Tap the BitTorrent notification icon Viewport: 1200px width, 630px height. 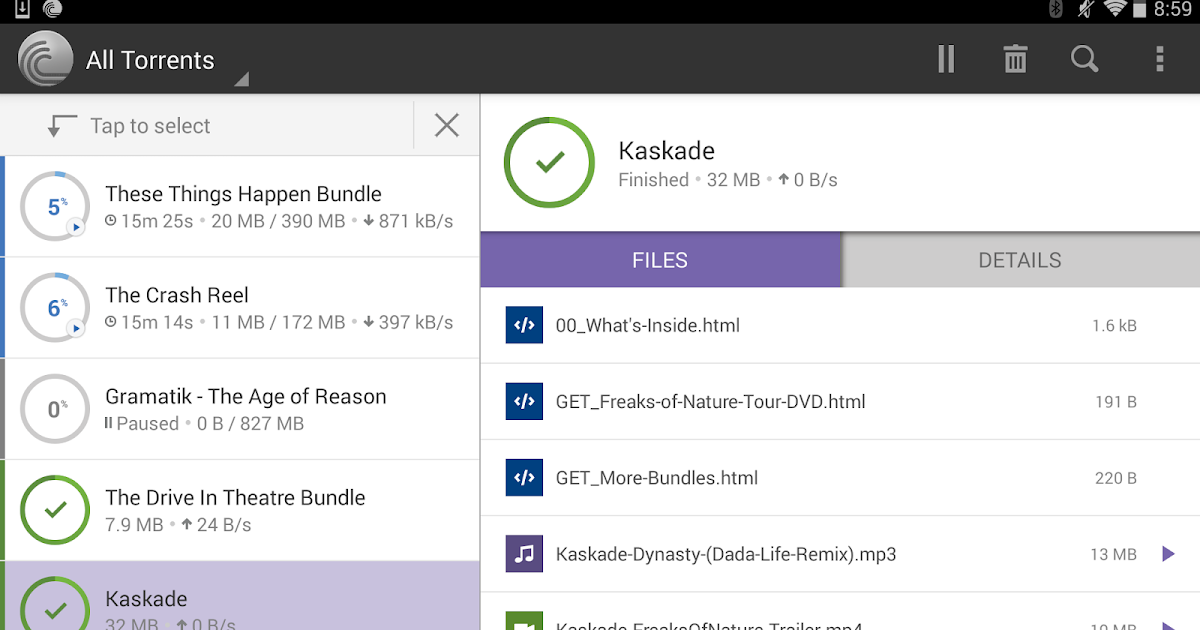click(x=54, y=9)
